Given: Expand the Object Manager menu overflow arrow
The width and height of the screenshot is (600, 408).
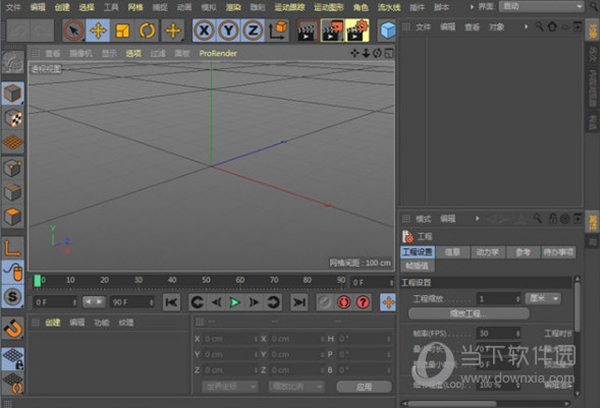Looking at the screenshot, I should pos(526,27).
